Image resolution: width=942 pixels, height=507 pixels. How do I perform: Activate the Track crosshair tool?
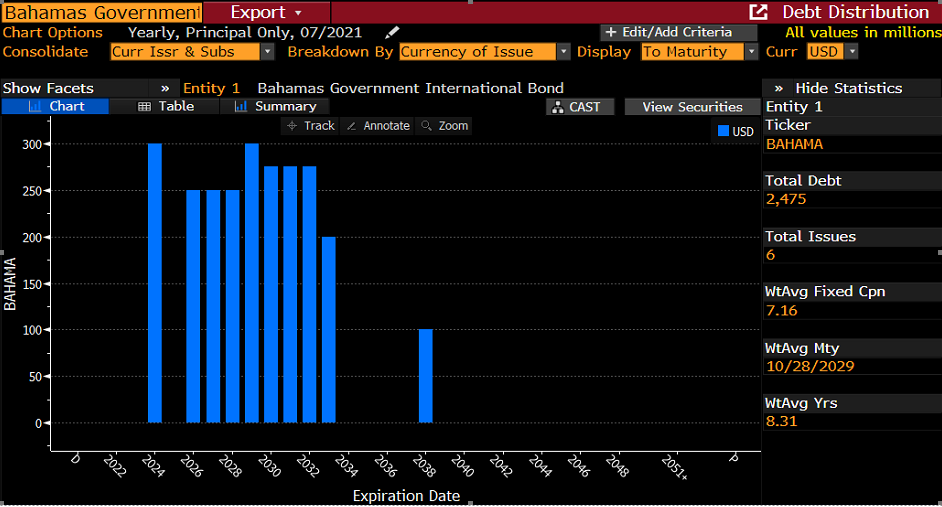(310, 126)
